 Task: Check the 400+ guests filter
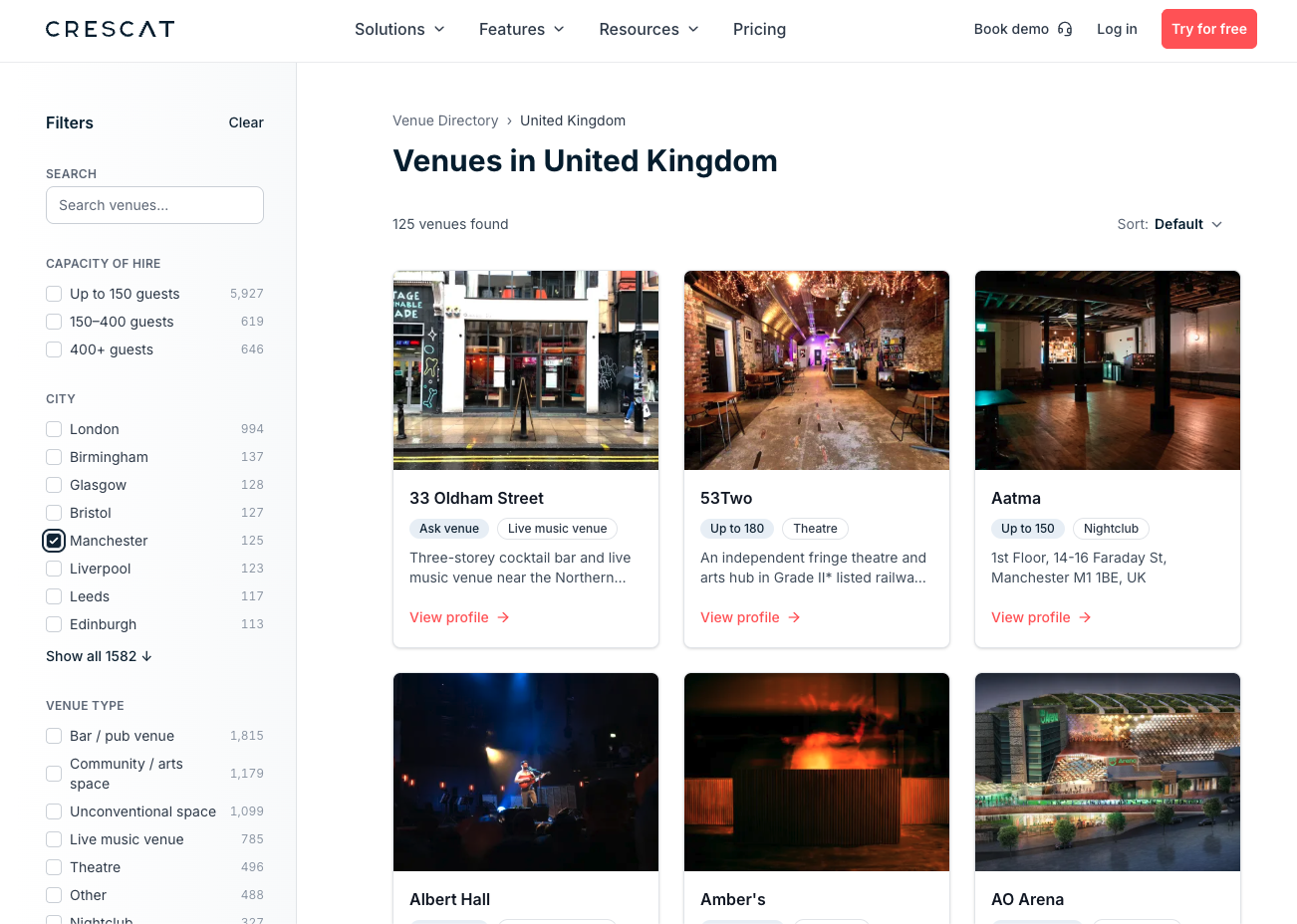[54, 349]
